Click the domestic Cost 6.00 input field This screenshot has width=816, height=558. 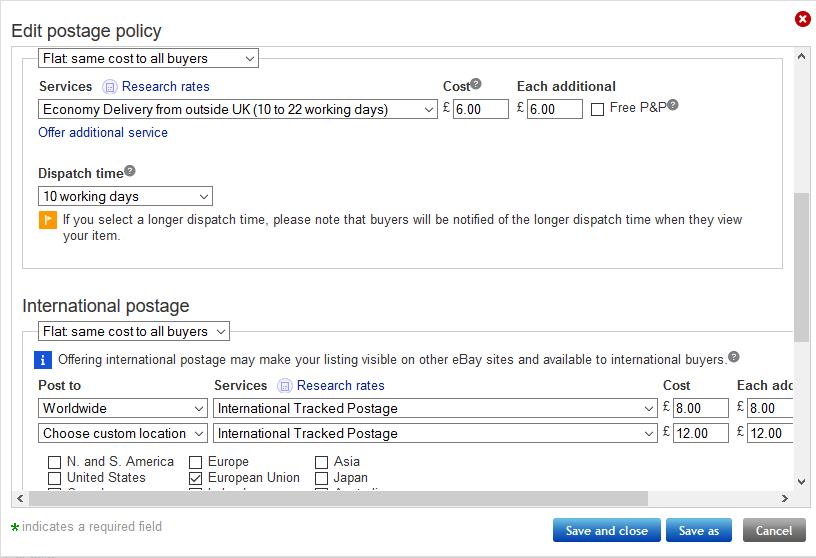[x=481, y=110]
